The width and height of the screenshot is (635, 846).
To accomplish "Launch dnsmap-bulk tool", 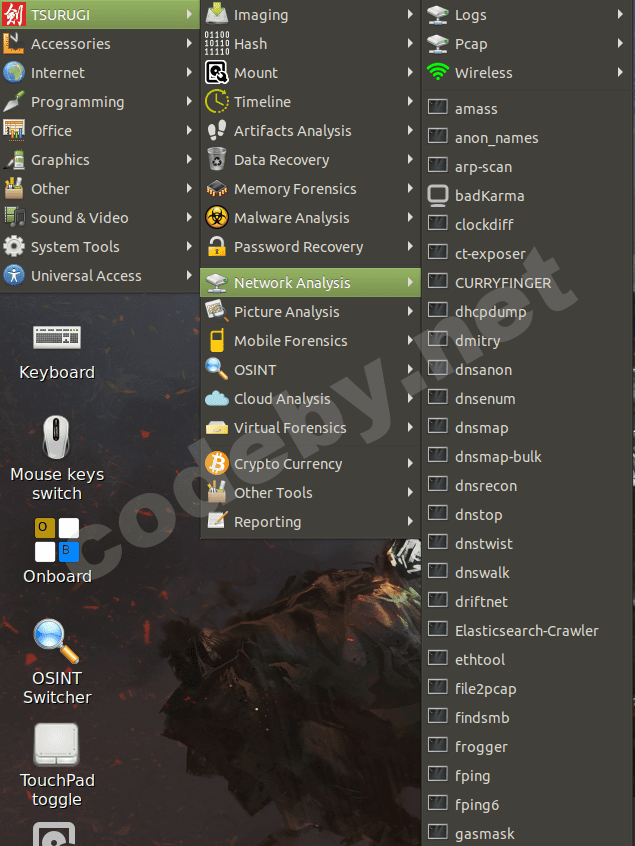I will (527, 457).
